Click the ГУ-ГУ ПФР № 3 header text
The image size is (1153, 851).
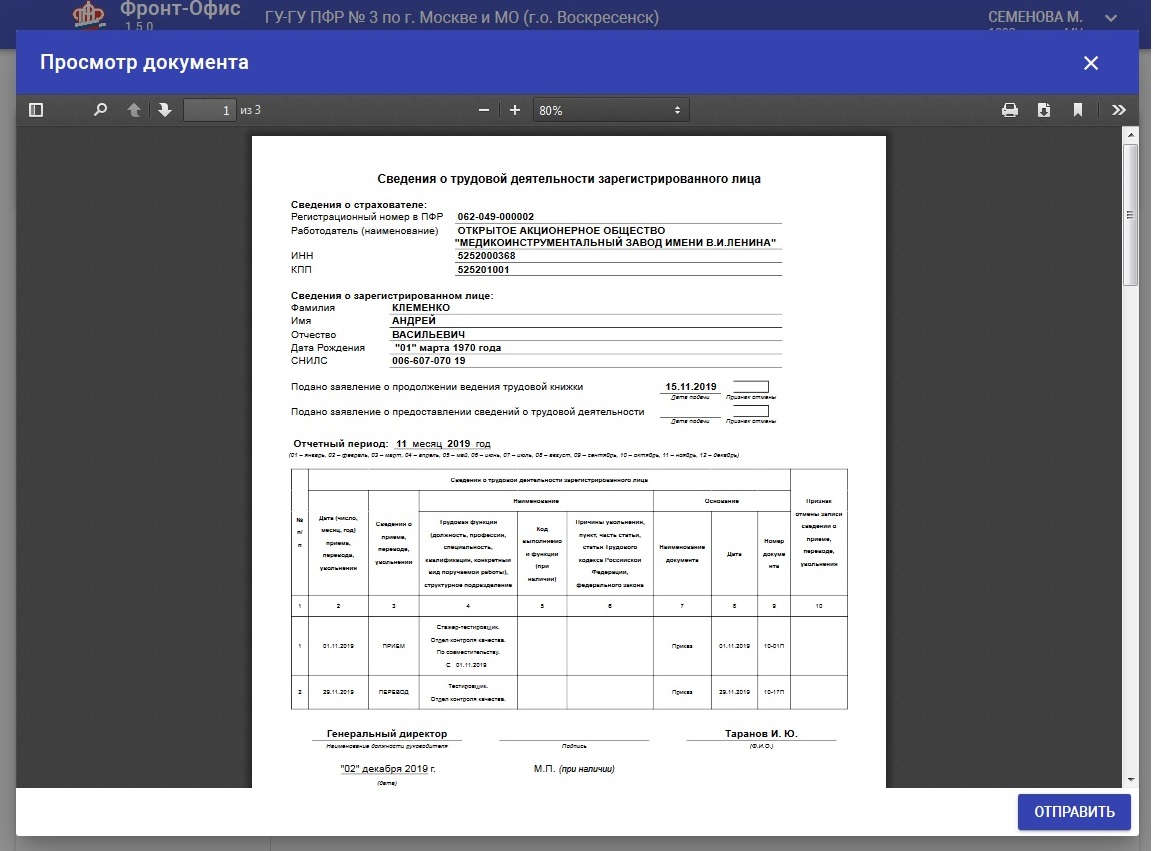click(x=462, y=18)
